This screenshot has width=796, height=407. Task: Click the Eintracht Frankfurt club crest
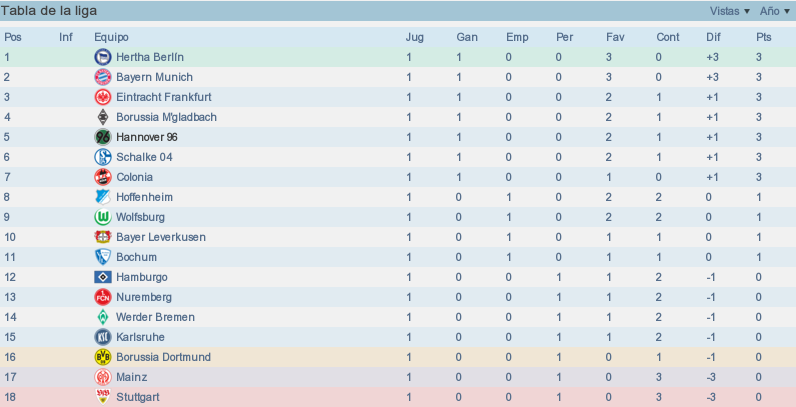103,97
